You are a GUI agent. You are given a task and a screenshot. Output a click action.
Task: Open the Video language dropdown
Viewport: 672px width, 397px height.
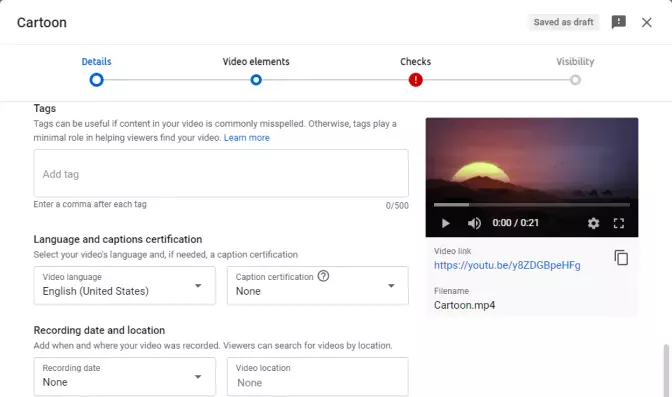pyautogui.click(x=125, y=286)
